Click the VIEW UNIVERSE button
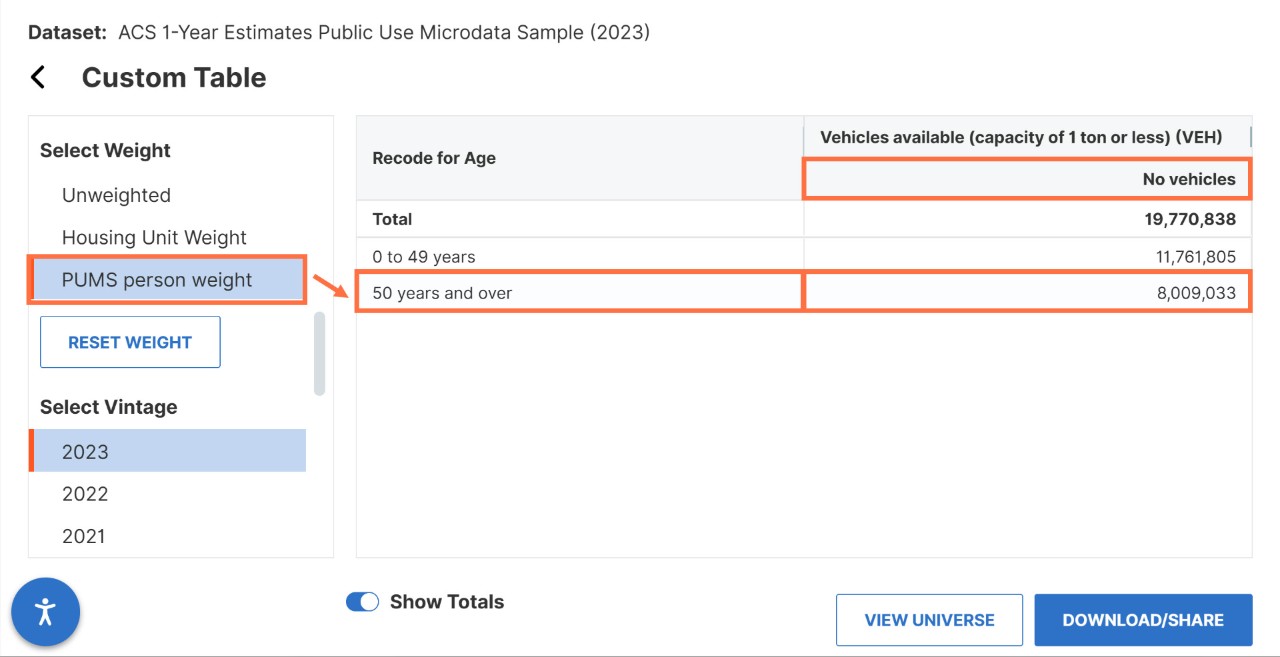The width and height of the screenshot is (1280, 657). click(x=929, y=620)
